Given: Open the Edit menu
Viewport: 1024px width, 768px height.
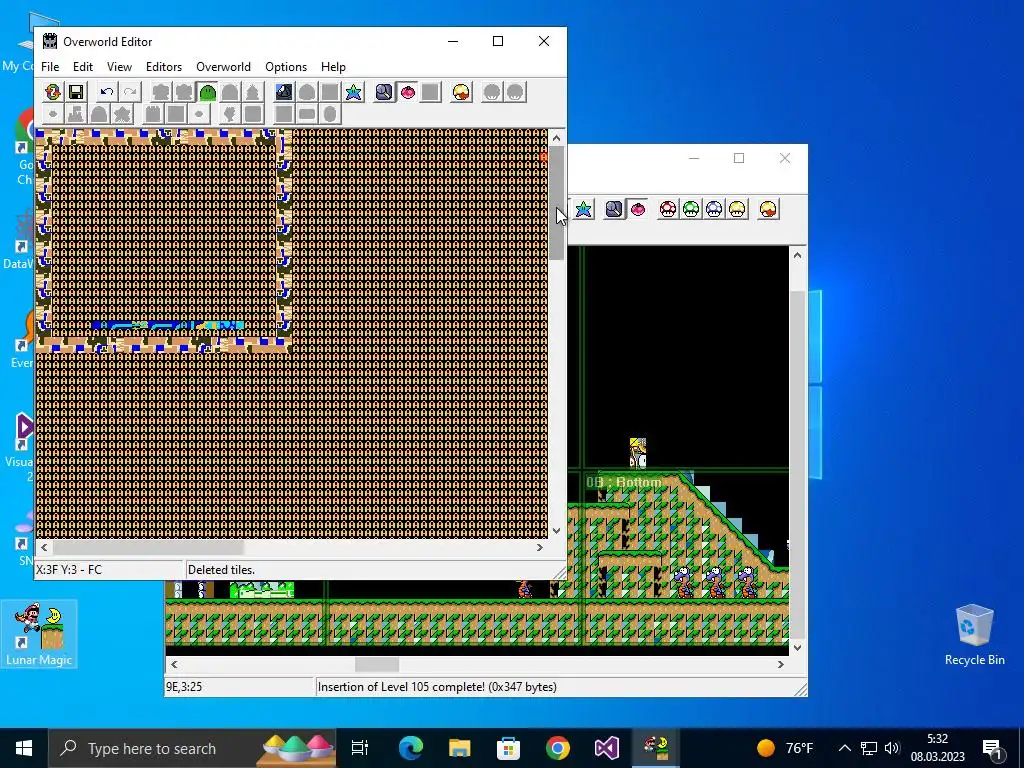Looking at the screenshot, I should pos(82,67).
